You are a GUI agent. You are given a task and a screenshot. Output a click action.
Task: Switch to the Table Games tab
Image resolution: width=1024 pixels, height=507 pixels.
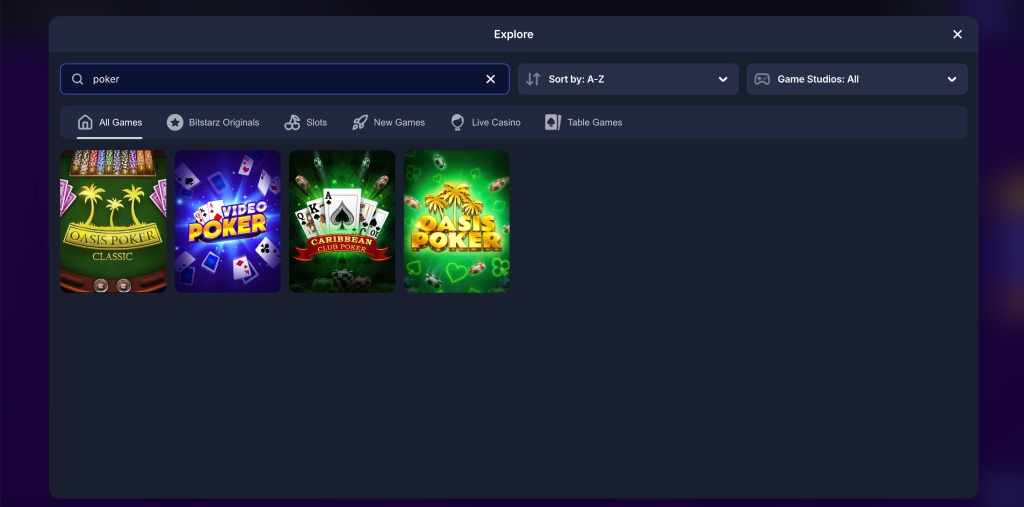click(x=584, y=122)
